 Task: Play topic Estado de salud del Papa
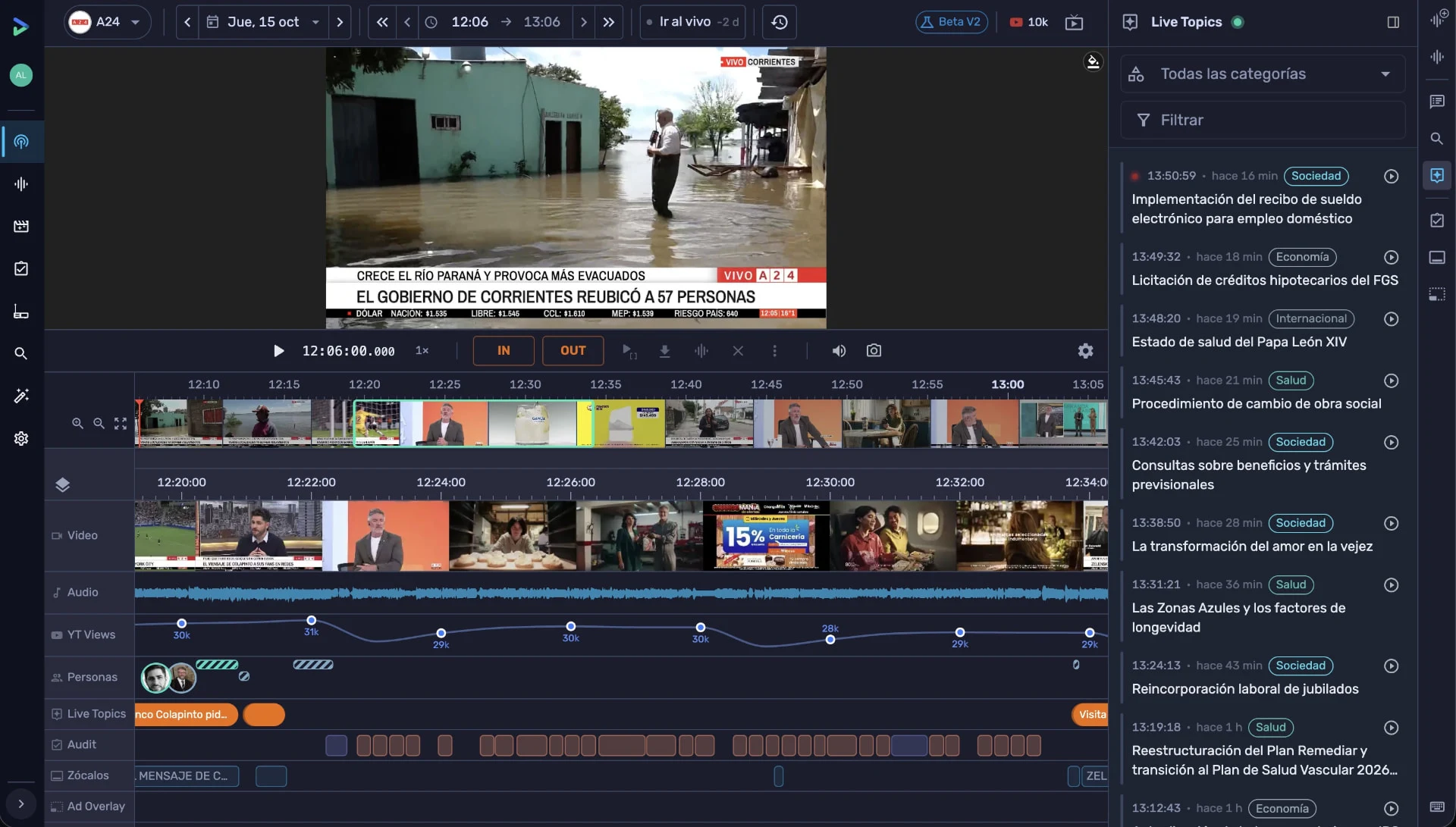click(x=1391, y=319)
